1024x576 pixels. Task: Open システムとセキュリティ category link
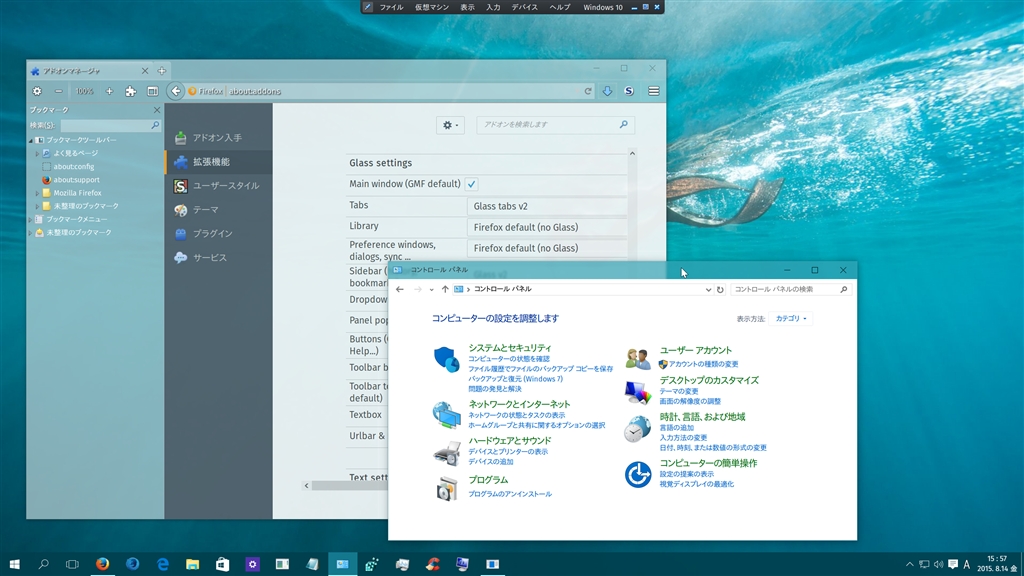(509, 348)
